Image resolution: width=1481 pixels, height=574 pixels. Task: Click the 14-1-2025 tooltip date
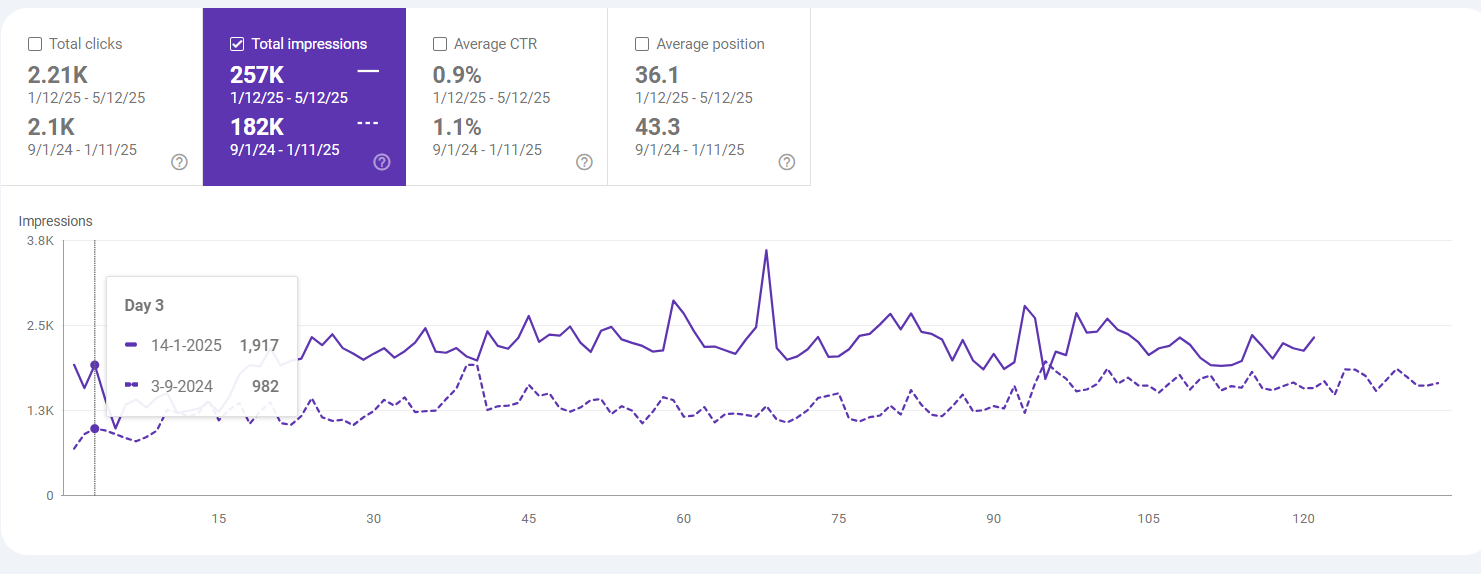pos(185,344)
